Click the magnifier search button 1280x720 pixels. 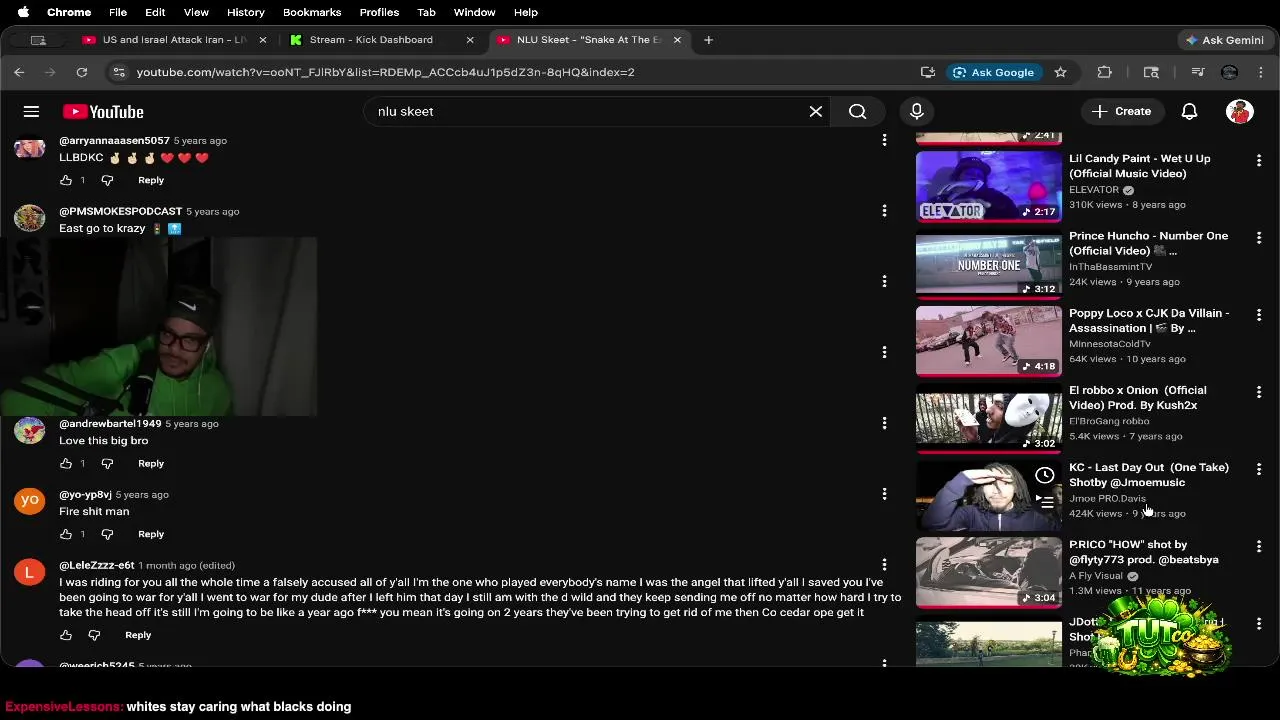coord(858,111)
